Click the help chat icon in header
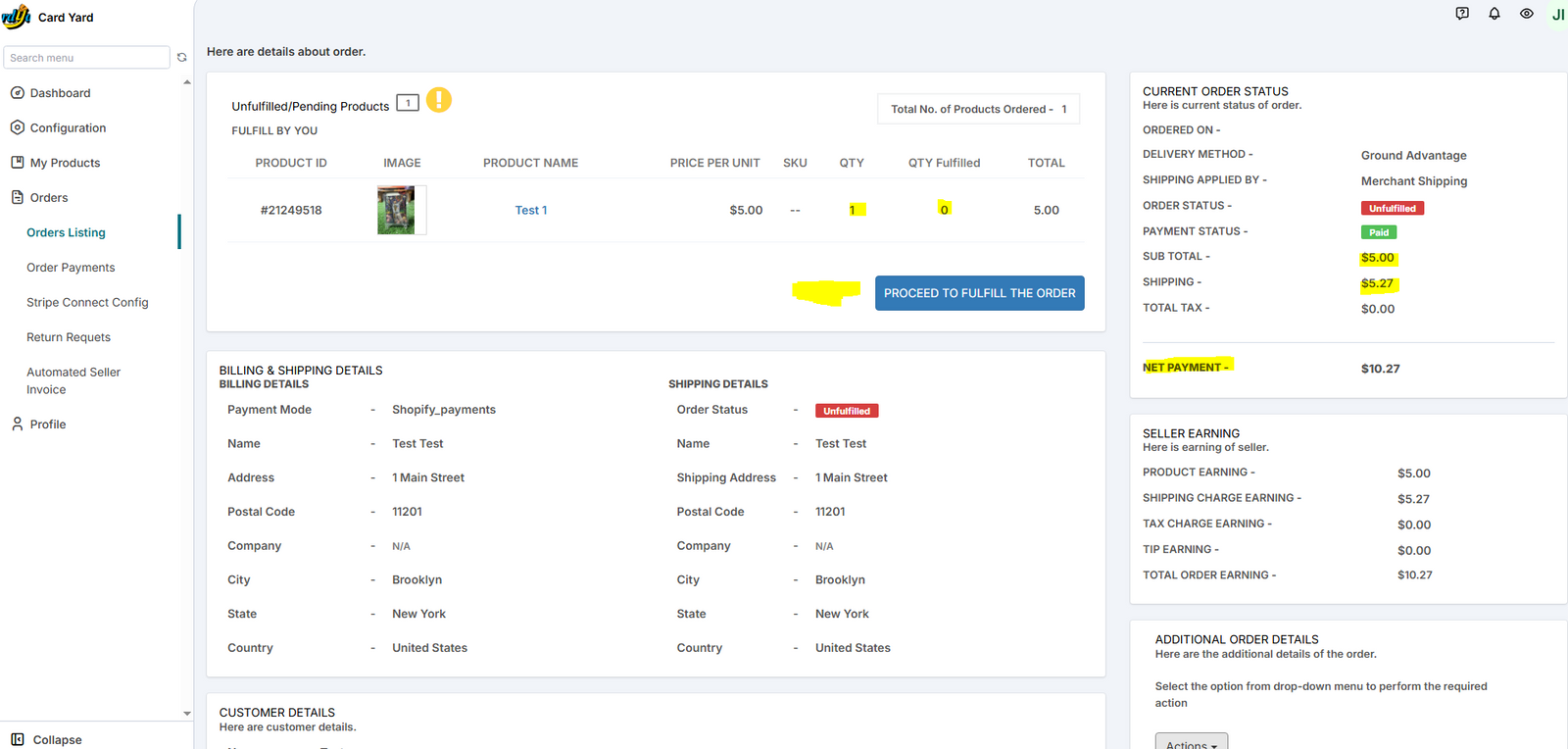Viewport: 1568px width, 749px height. click(x=1462, y=14)
